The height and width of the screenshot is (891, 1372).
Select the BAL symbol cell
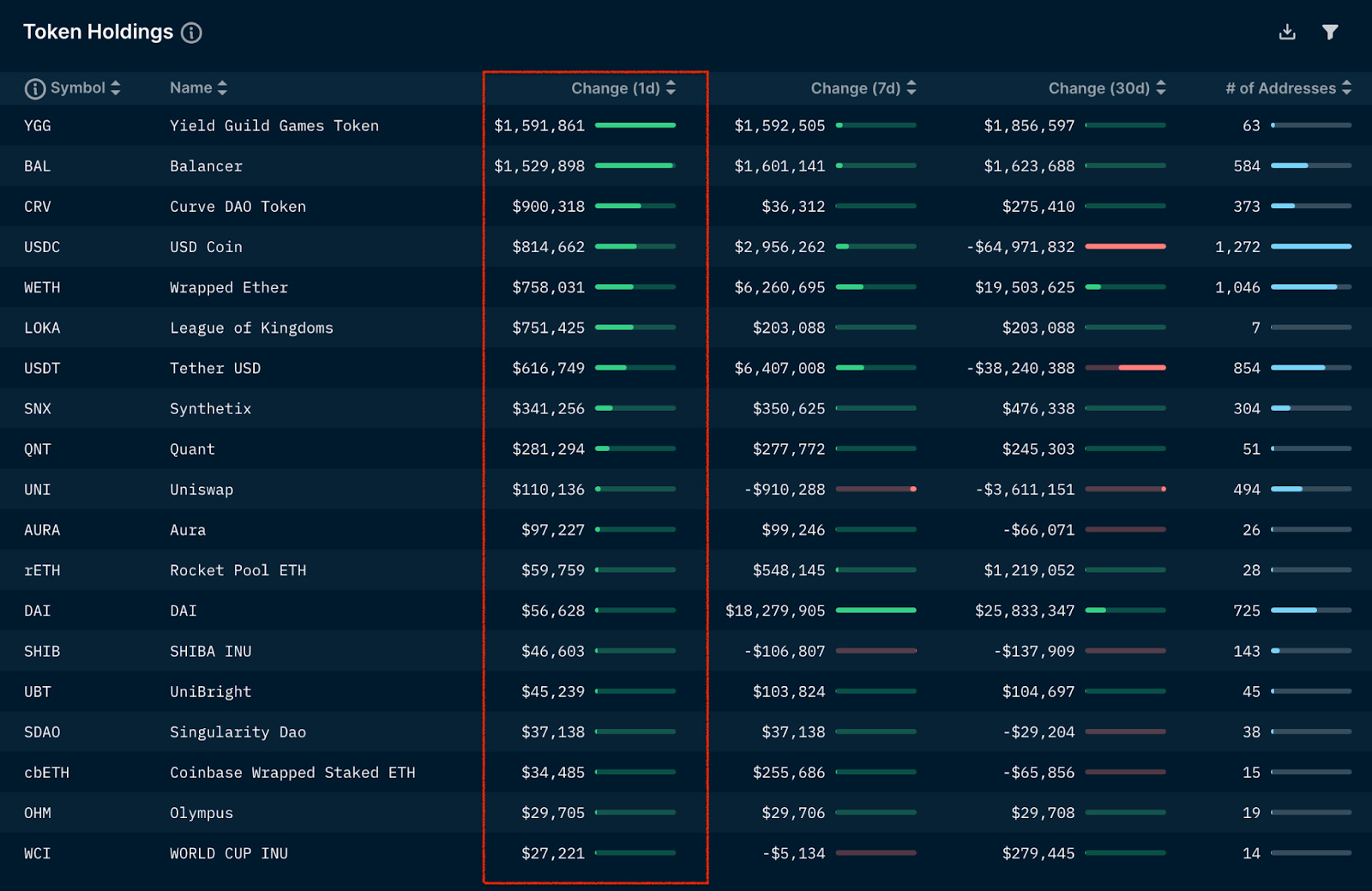38,166
